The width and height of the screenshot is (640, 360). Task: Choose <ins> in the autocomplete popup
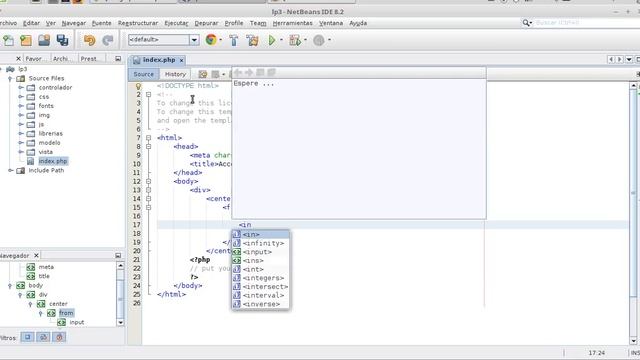click(261, 260)
